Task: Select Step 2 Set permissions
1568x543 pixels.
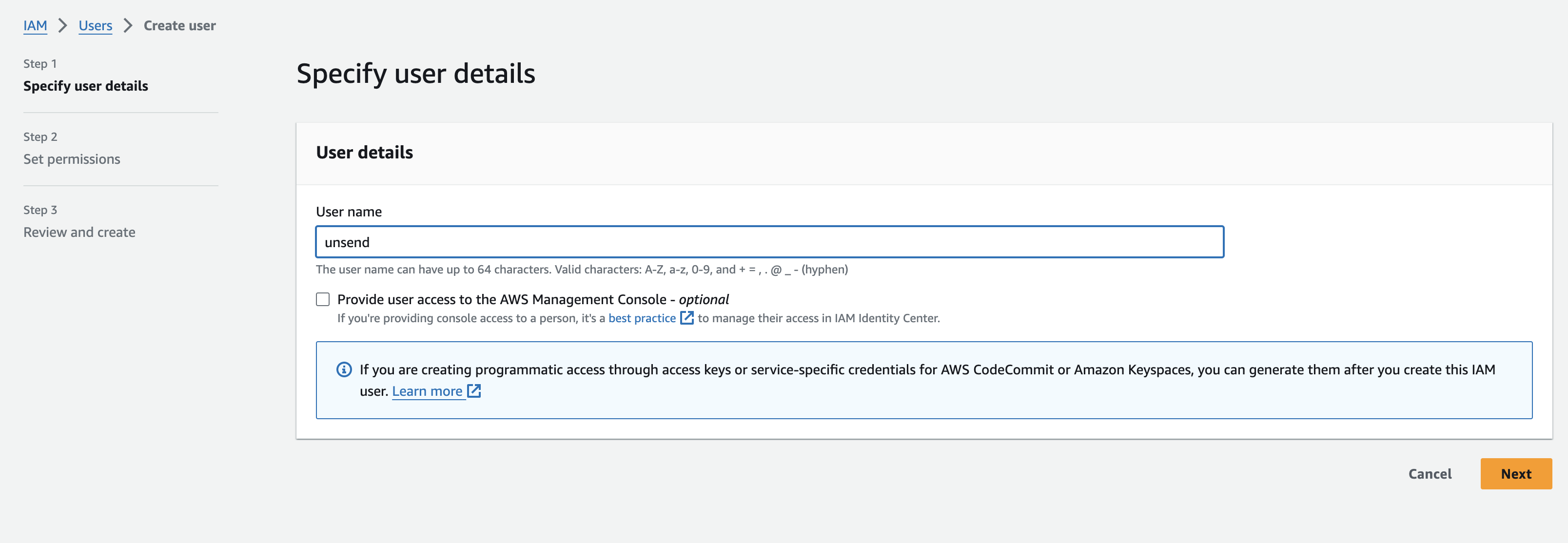Action: (72, 159)
